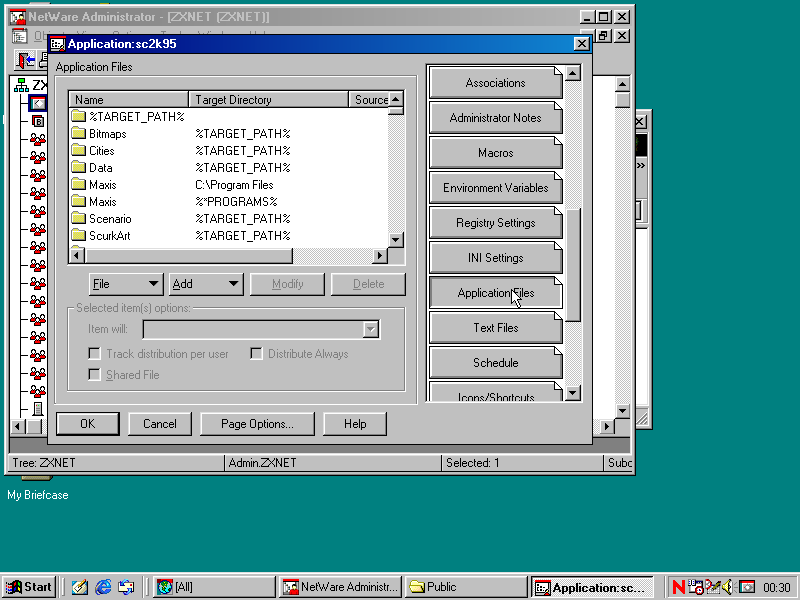800x600 pixels.
Task: Select the Application Files page button
Action: pos(495,293)
